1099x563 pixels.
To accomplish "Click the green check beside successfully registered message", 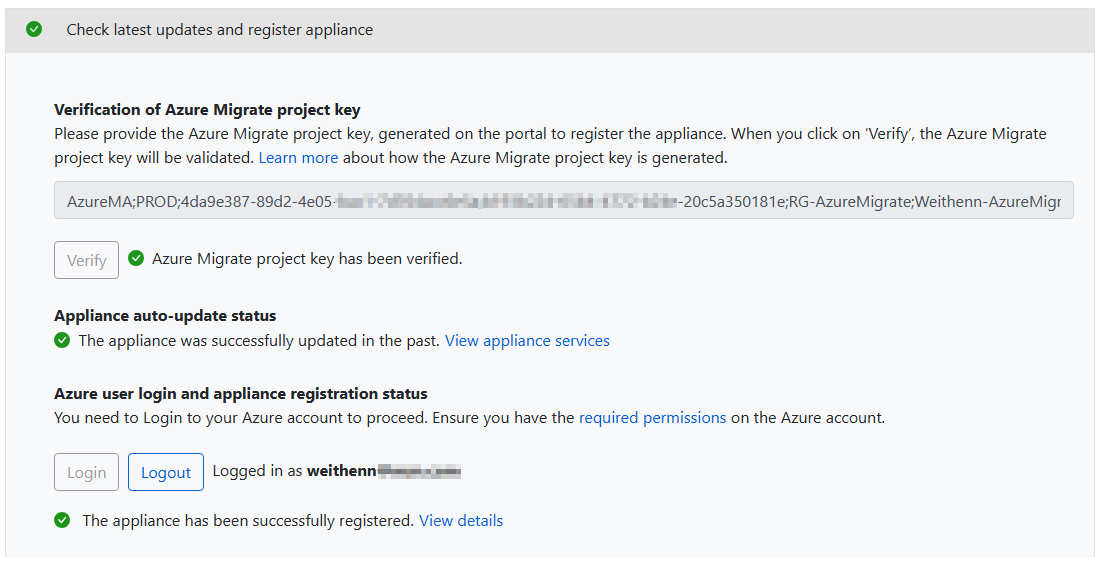I will coord(62,520).
